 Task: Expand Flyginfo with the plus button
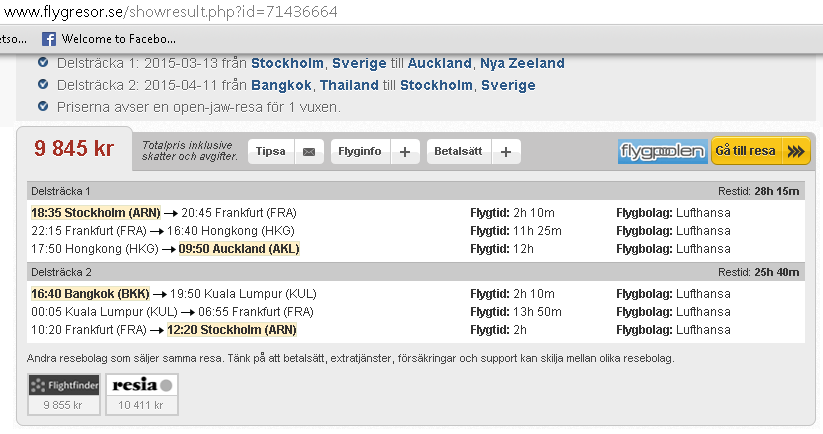click(404, 152)
